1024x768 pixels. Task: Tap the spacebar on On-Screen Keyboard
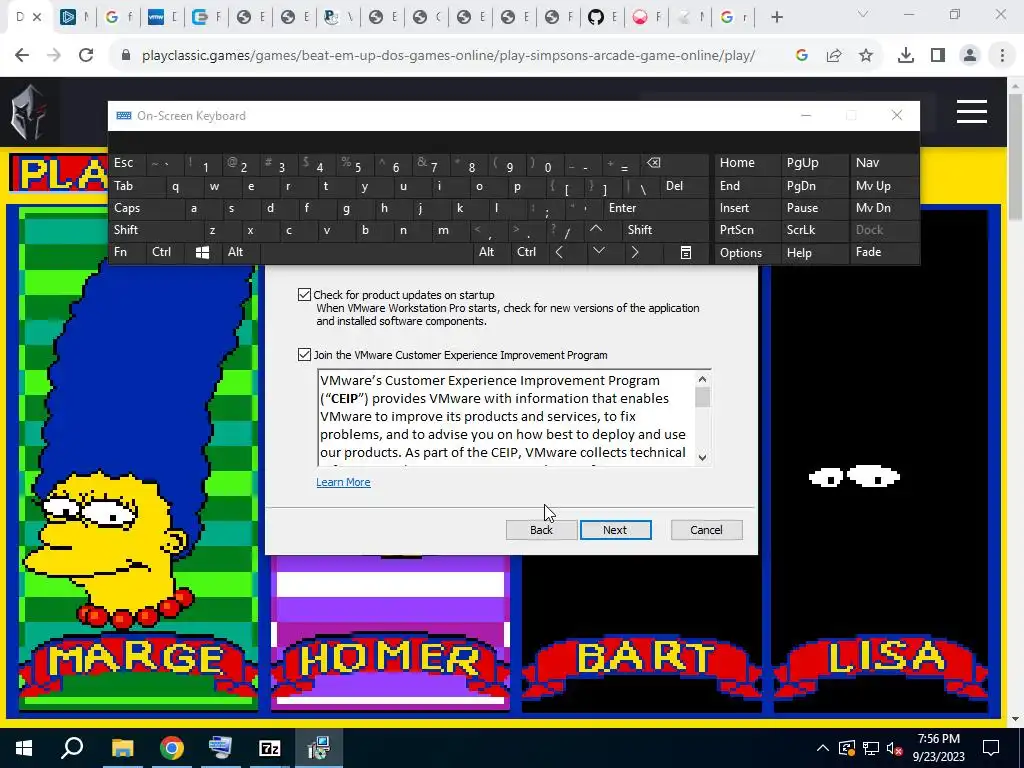(x=368, y=252)
